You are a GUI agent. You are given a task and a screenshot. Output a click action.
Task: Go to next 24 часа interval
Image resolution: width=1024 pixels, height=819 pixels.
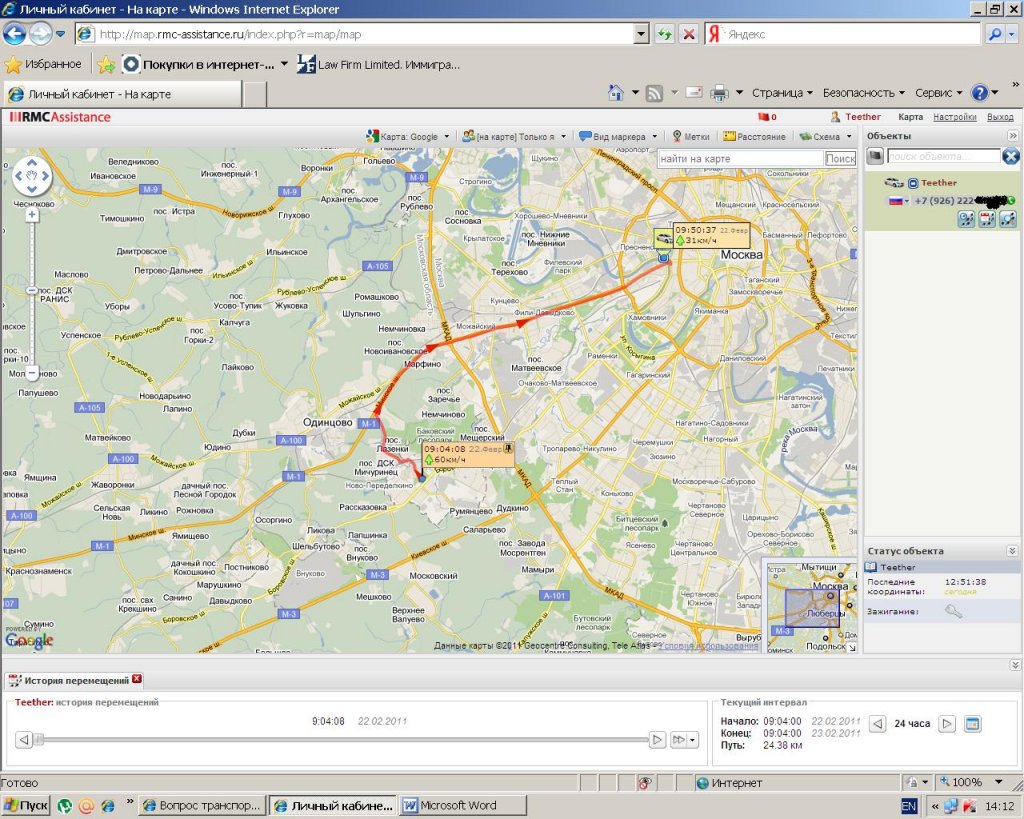[946, 724]
